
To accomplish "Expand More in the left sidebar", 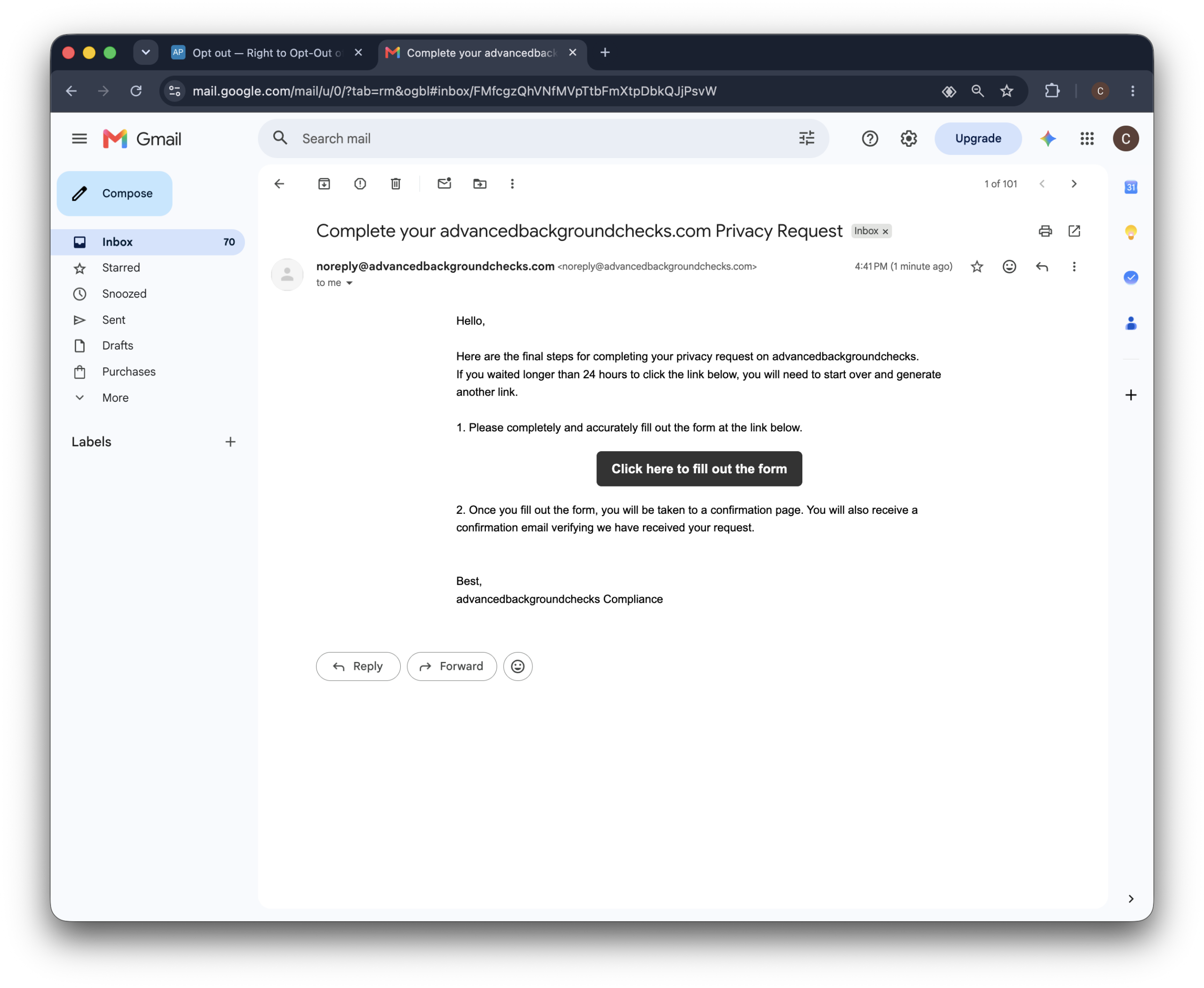I will [115, 398].
